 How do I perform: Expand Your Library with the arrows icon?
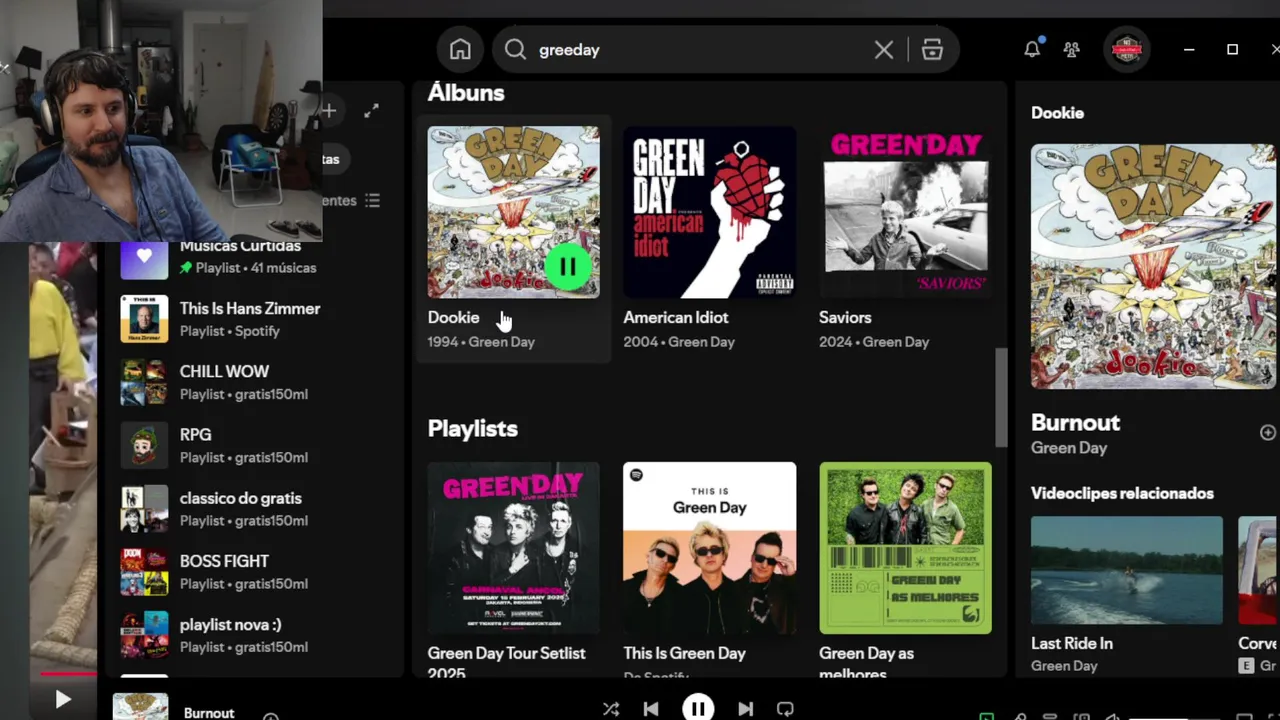point(371,111)
